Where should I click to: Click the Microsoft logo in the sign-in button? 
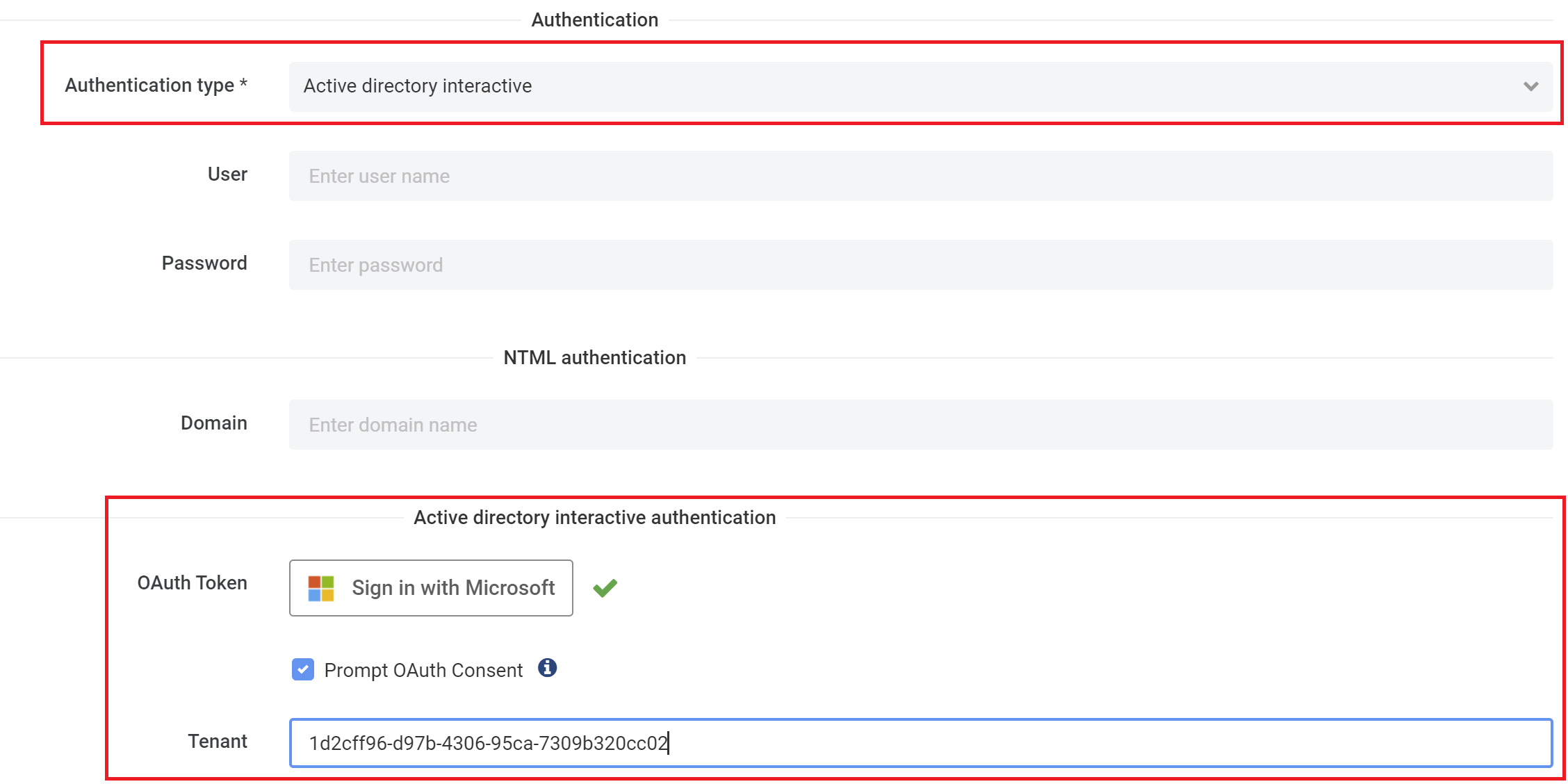pyautogui.click(x=321, y=588)
